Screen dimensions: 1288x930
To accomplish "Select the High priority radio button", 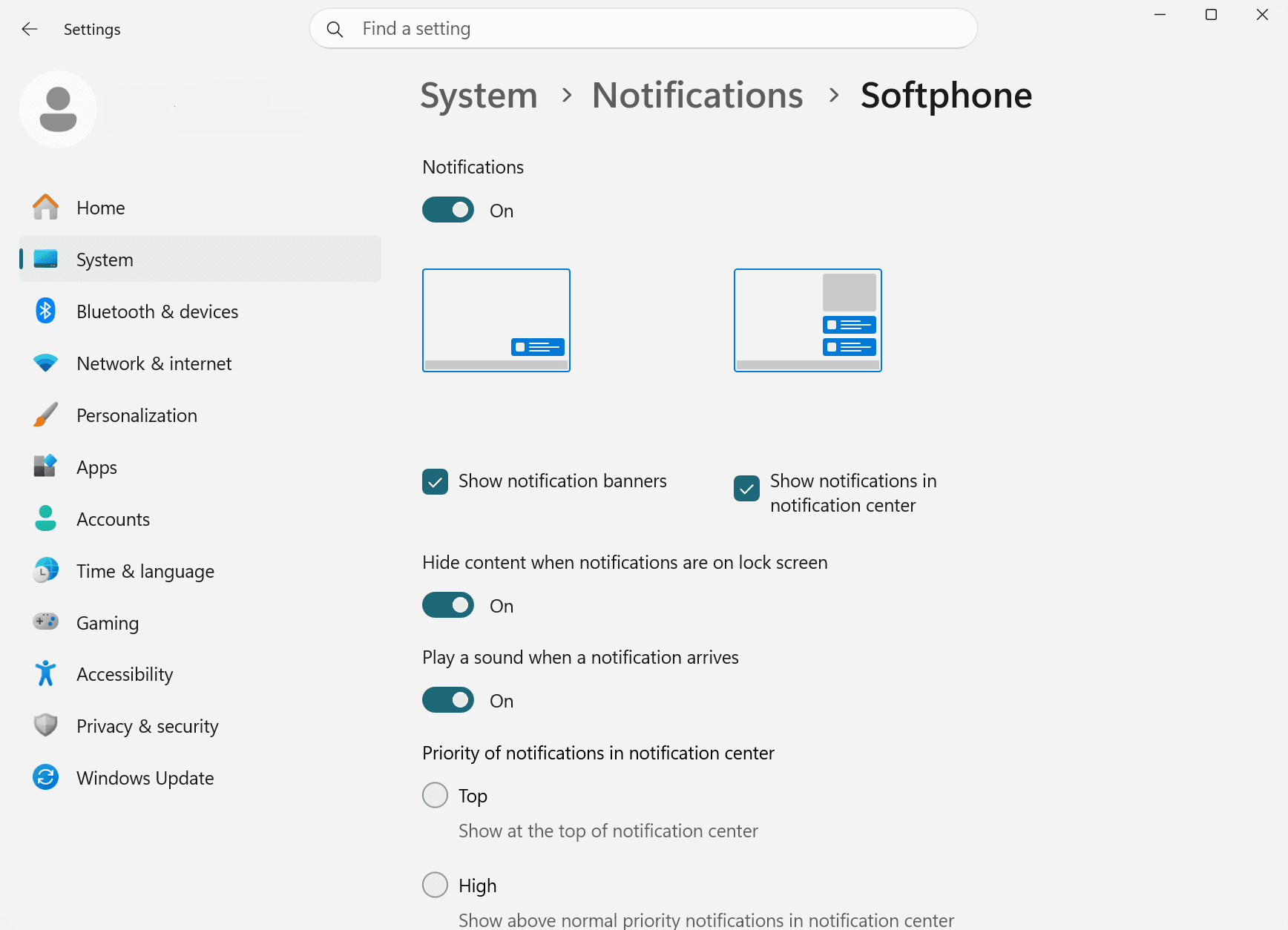I will point(435,885).
